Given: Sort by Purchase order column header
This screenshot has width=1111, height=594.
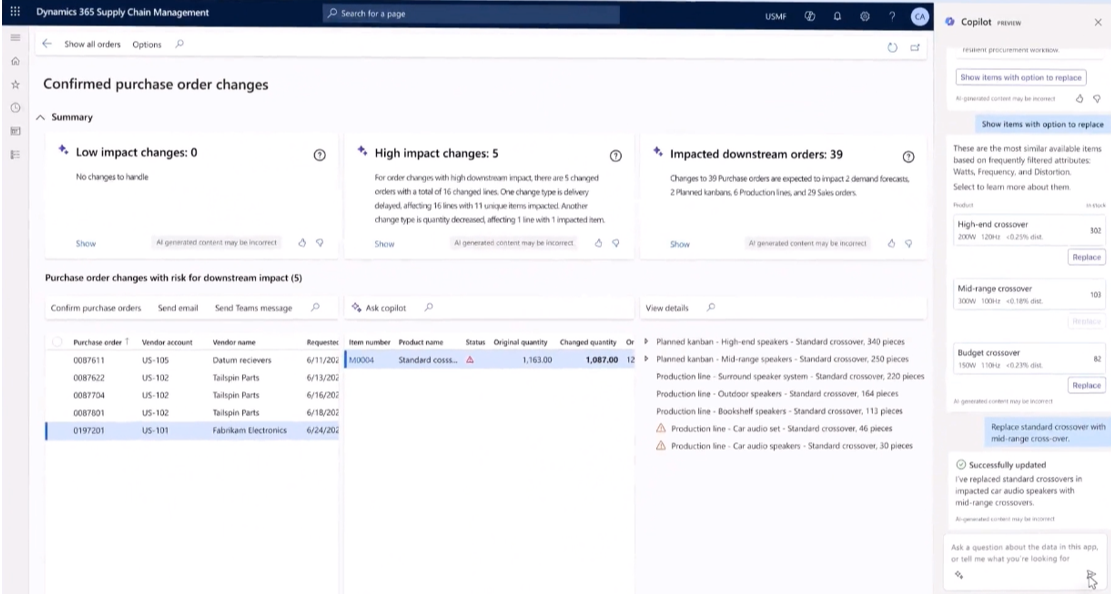Looking at the screenshot, I should 98,342.
